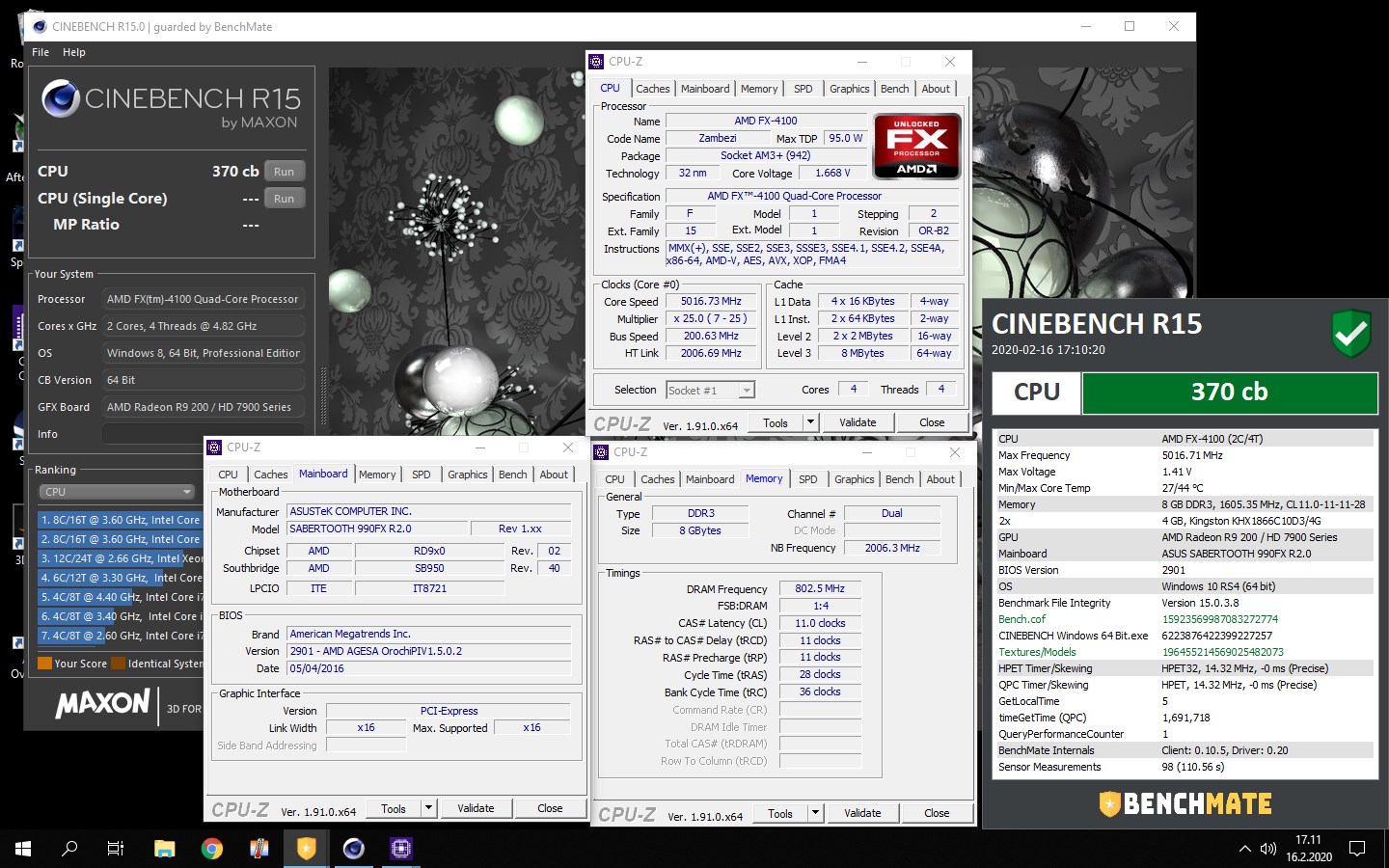The image size is (1389, 868).
Task: Open the thermometer app on taskbar
Action: click(x=259, y=849)
